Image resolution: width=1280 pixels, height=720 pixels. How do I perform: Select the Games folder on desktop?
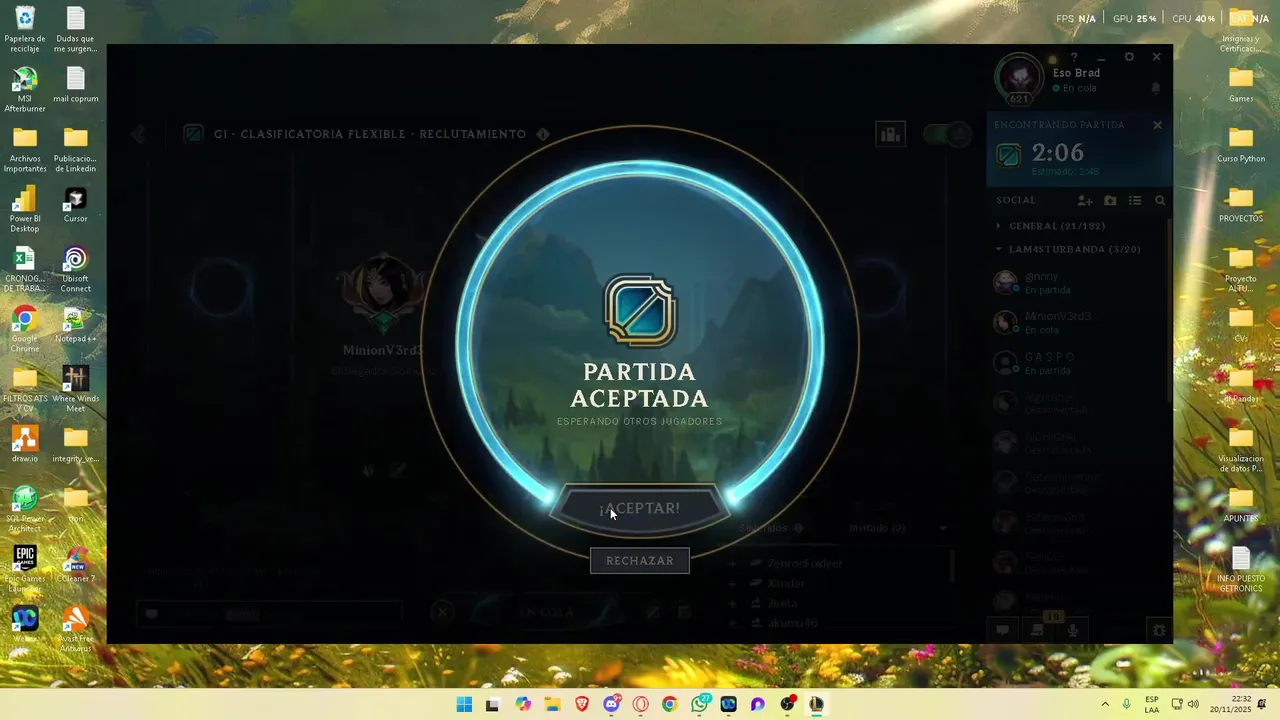[1241, 85]
